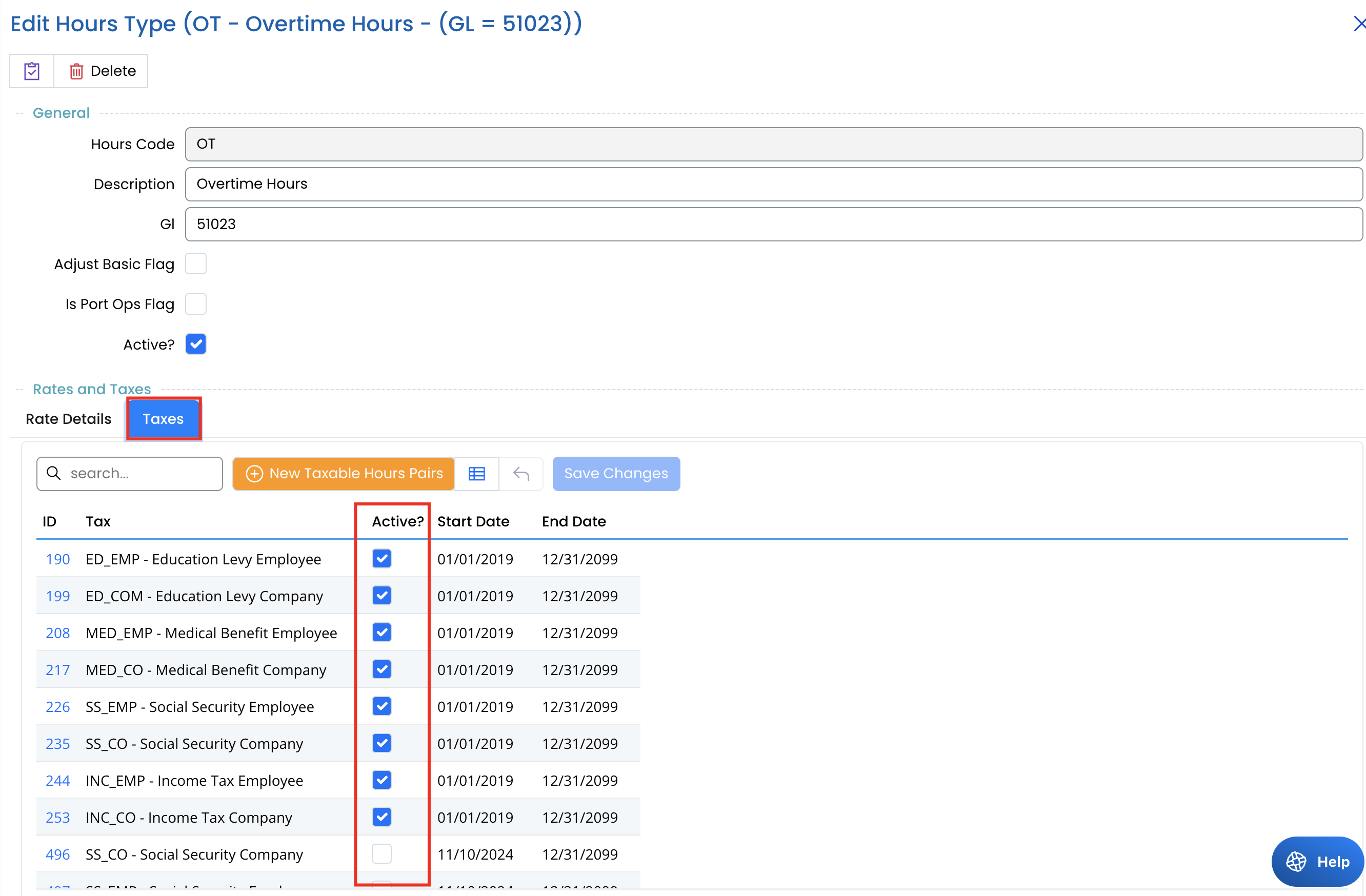Open tax record ID 244 link

(57, 781)
